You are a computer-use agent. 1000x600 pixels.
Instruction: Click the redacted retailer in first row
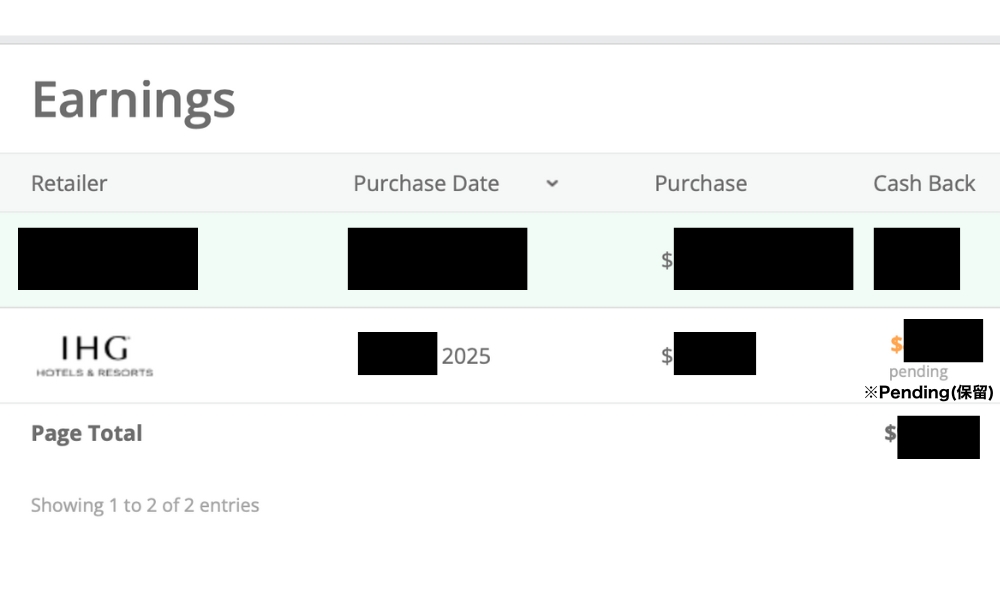108,259
